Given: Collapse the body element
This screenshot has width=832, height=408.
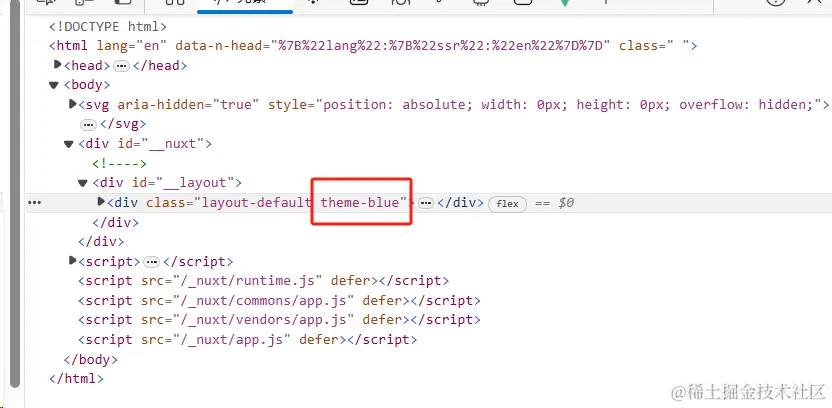Looking at the screenshot, I should pyautogui.click(x=54, y=85).
